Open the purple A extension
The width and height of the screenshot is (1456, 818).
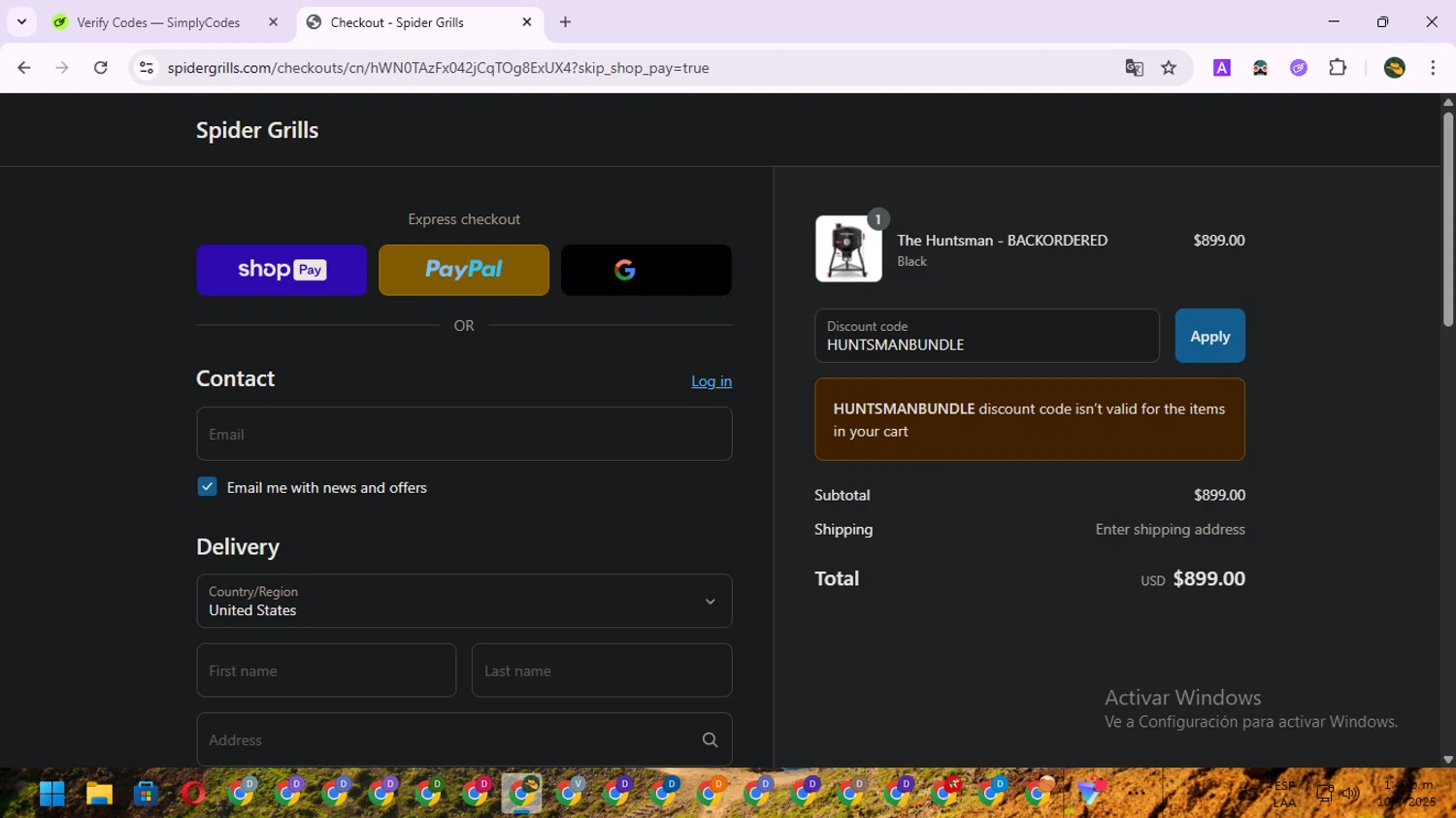tap(1222, 68)
